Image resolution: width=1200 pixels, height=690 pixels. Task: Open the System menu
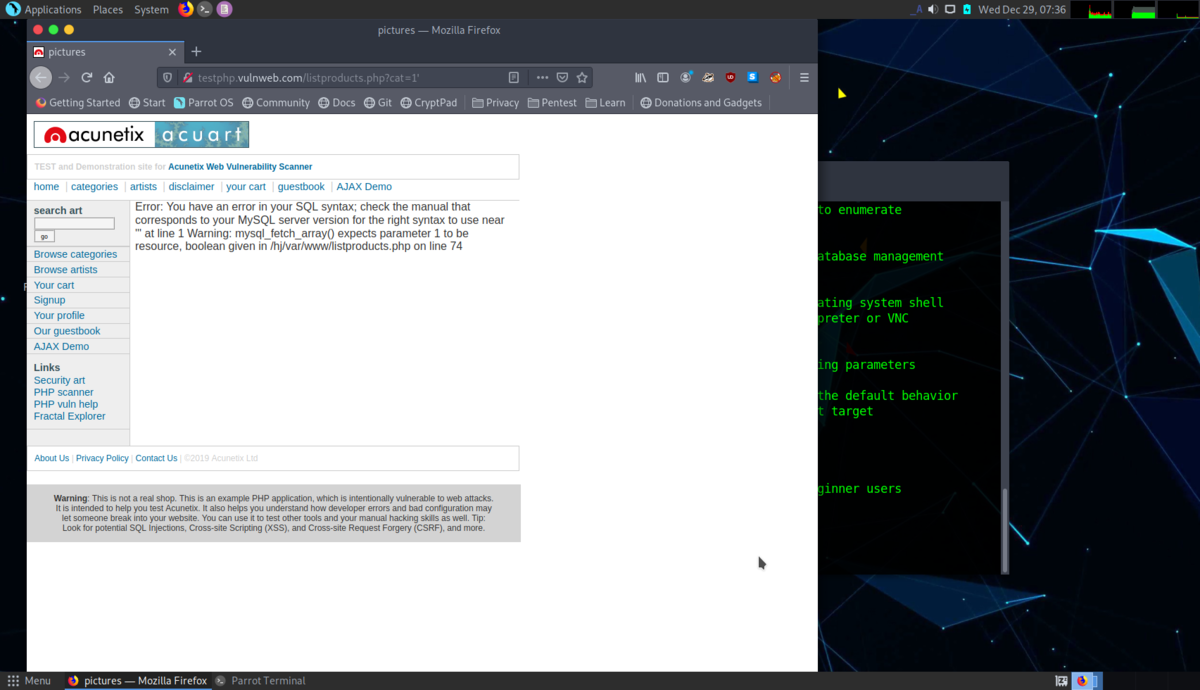[151, 9]
